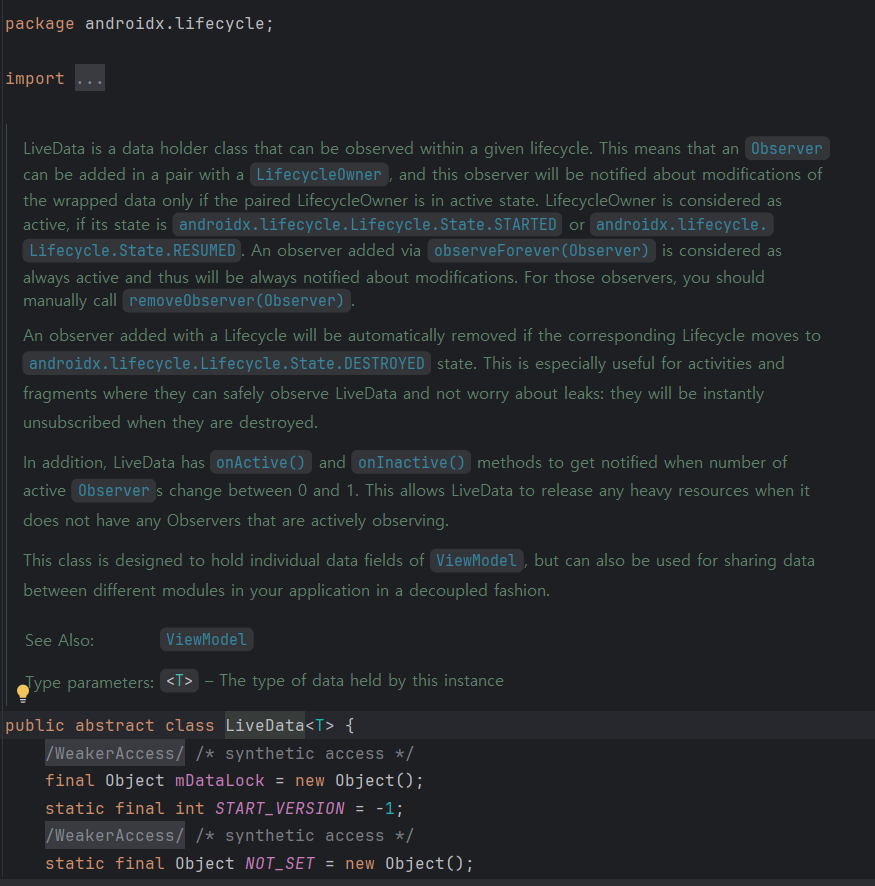Click the 'Type parameters:' label
The image size is (875, 886).
coord(89,683)
